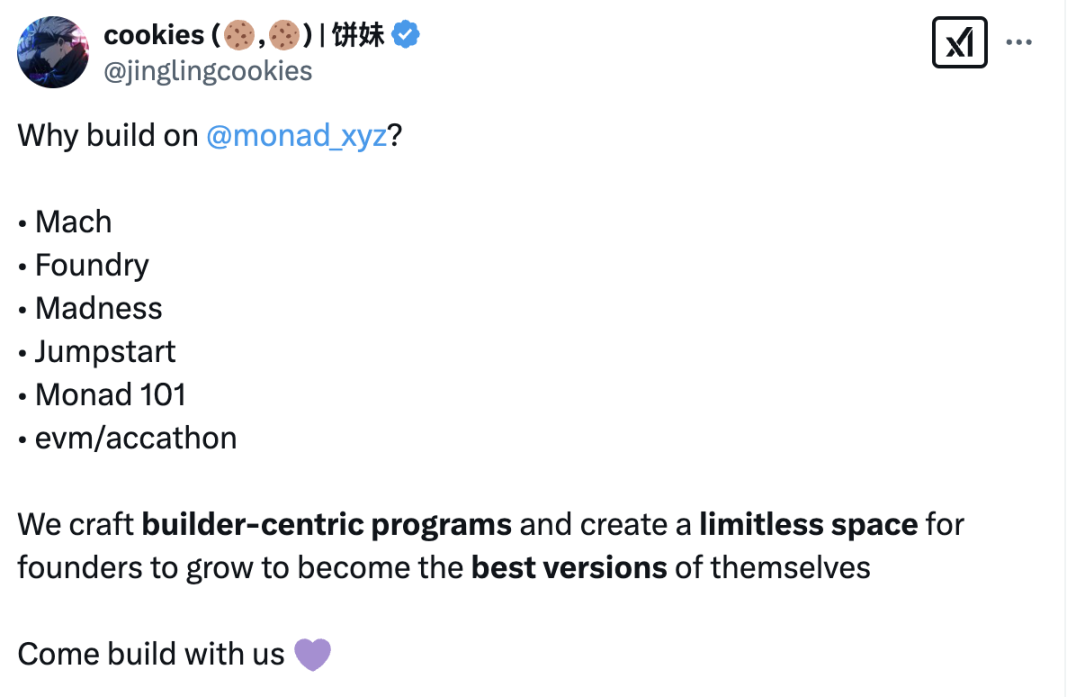Viewport: 1067px width, 697px height.
Task: Click the blue verified checkmark badge
Action: click(x=403, y=33)
